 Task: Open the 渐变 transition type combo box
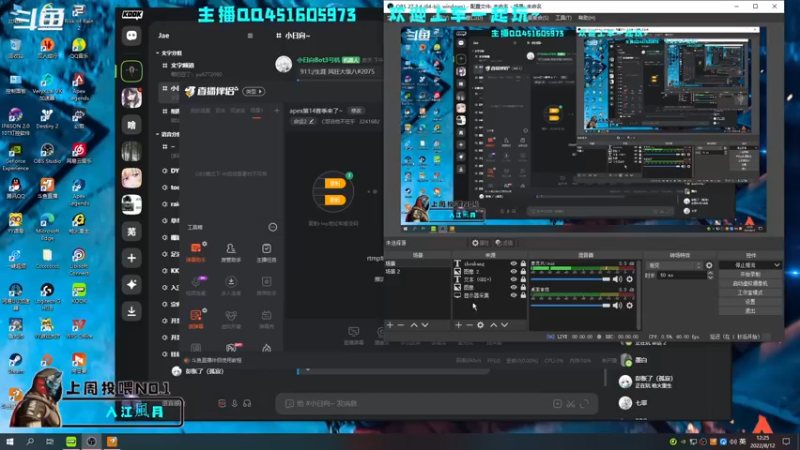[x=674, y=265]
